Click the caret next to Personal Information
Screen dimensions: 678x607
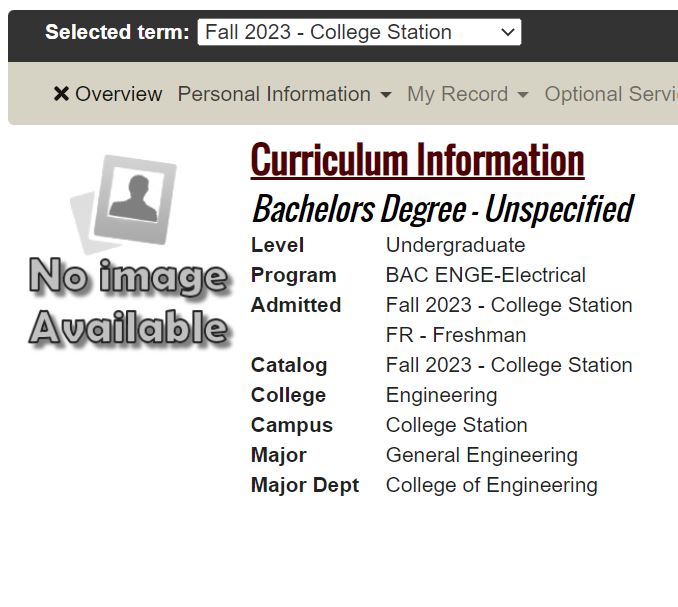(386, 95)
